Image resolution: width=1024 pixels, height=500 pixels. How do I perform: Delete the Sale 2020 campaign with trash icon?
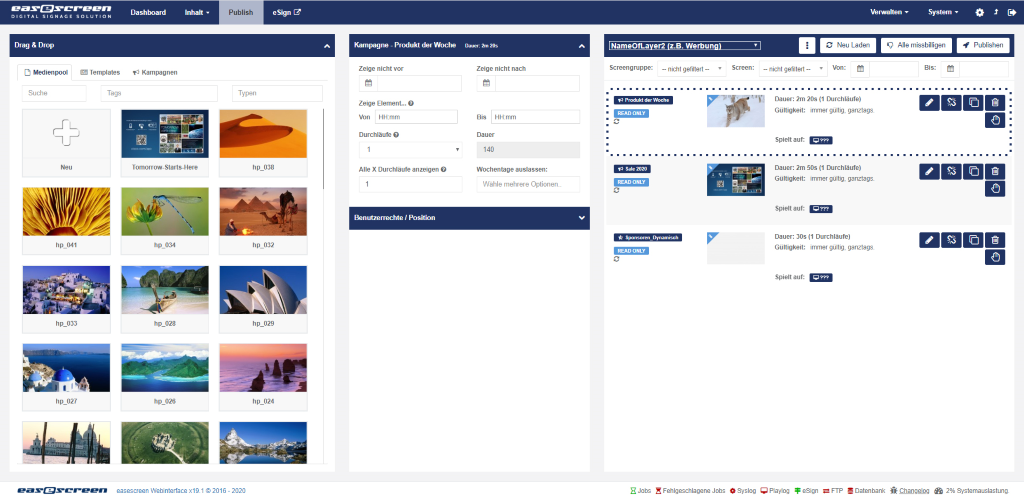coord(994,171)
